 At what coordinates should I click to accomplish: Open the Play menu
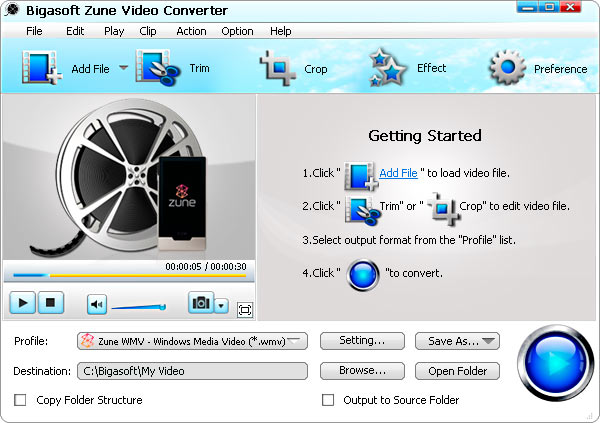[x=114, y=31]
